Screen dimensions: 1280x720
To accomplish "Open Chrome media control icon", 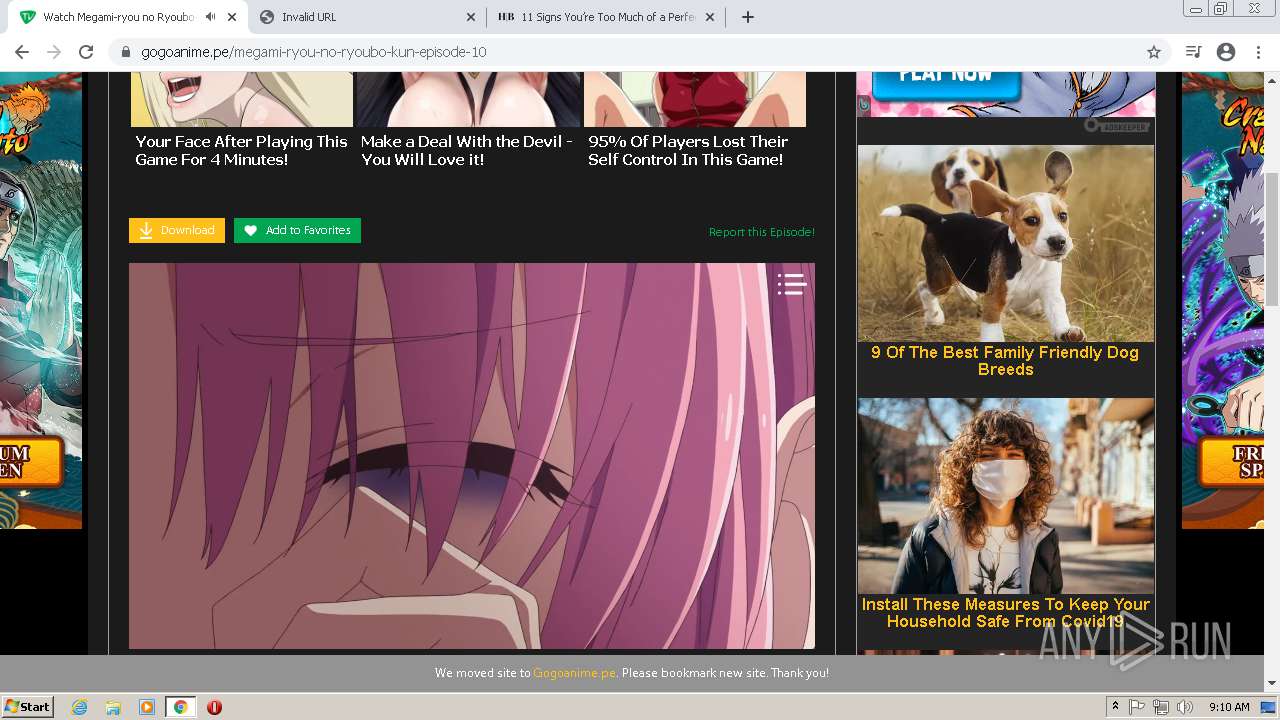I will pyautogui.click(x=1193, y=52).
